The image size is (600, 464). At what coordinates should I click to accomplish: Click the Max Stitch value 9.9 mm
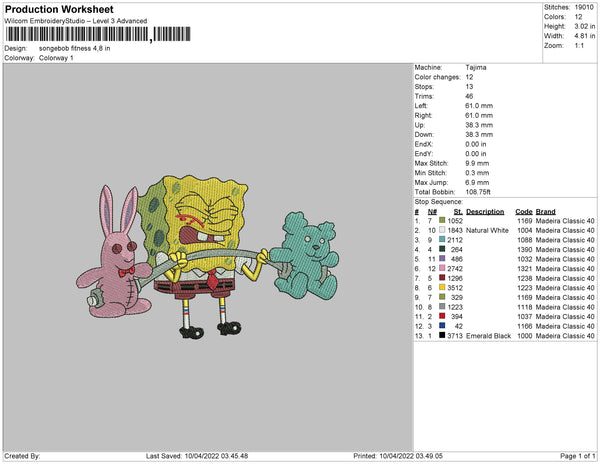[478, 163]
